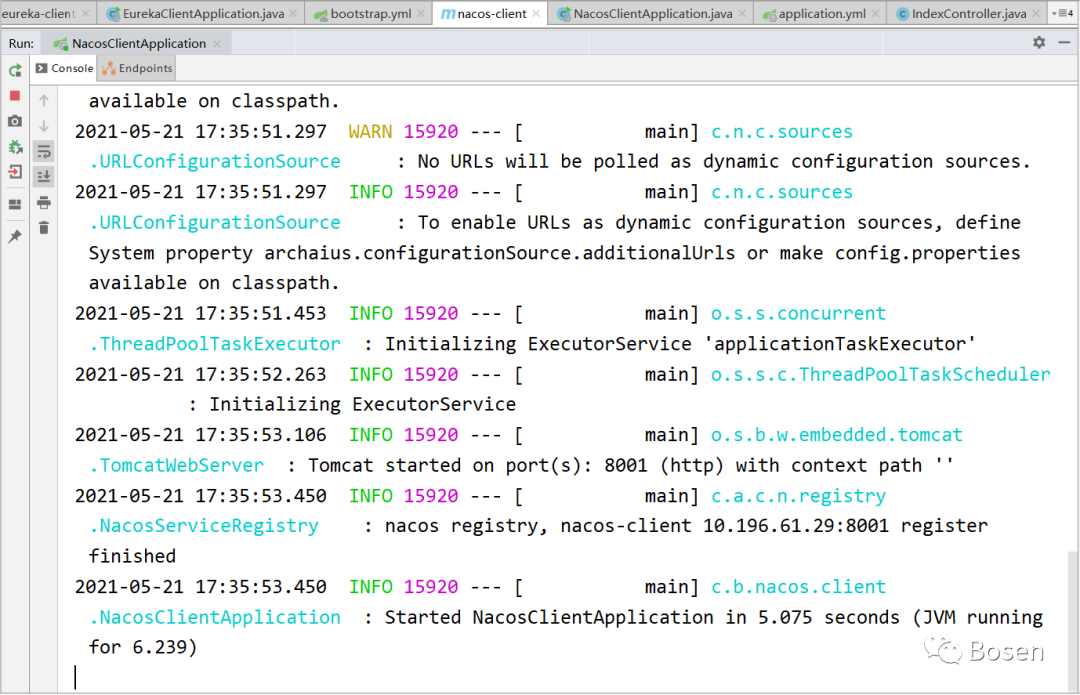Open Run panel settings gear

[x=1039, y=43]
